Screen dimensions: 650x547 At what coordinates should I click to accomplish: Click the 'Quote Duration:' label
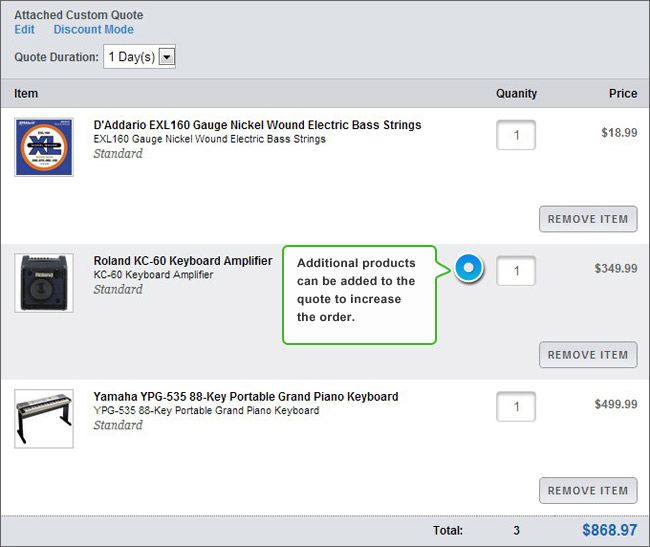(x=57, y=57)
